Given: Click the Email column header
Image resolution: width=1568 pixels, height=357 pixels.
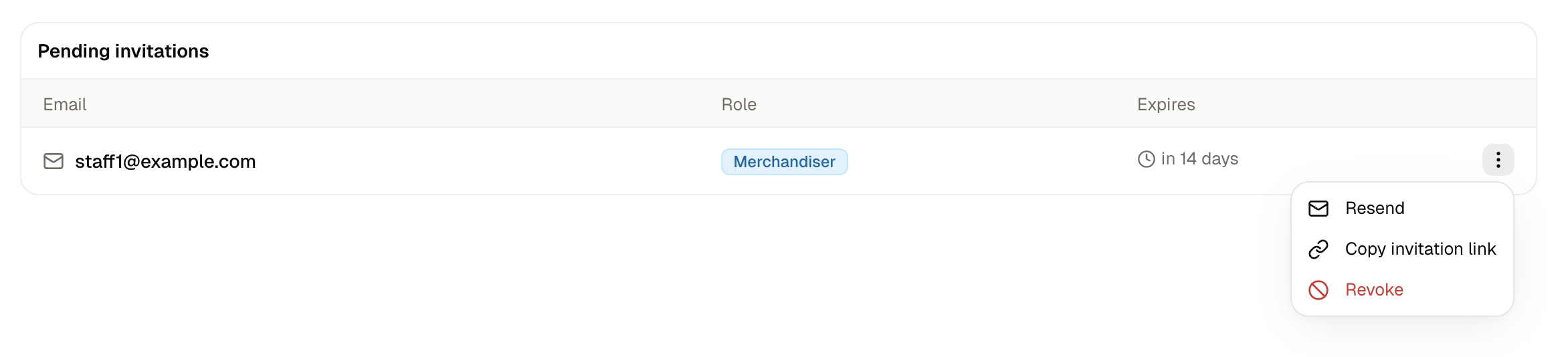Looking at the screenshot, I should point(65,104).
